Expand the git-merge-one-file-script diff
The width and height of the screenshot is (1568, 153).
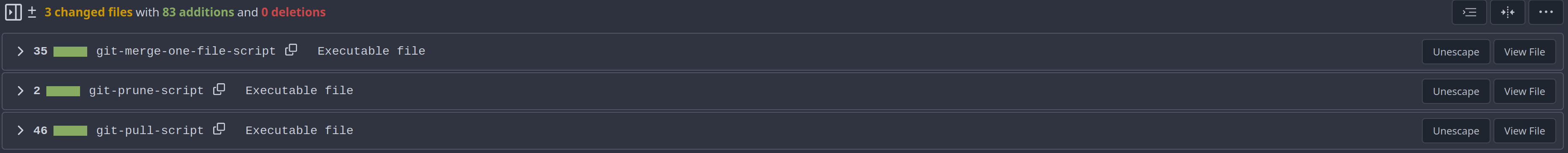21,52
